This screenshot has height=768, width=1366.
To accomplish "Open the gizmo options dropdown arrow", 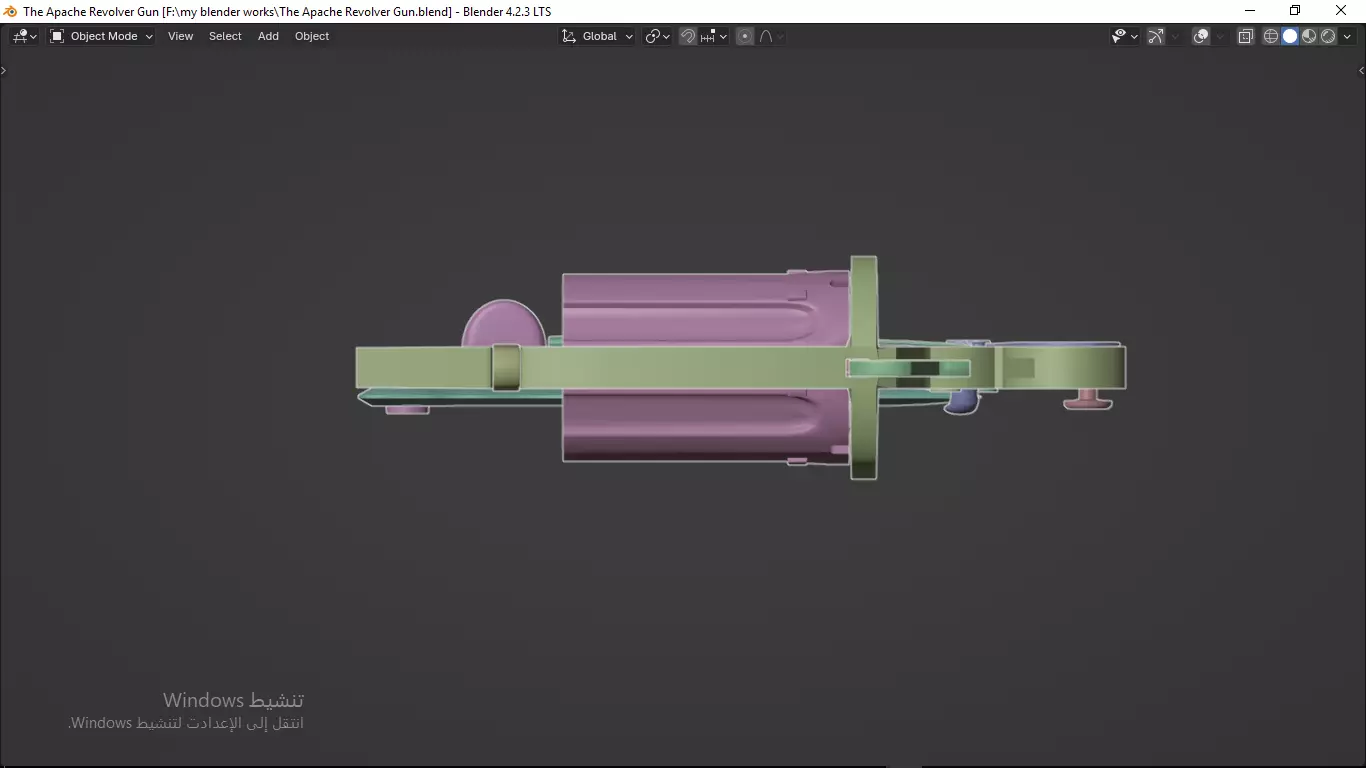I will pyautogui.click(x=1175, y=36).
